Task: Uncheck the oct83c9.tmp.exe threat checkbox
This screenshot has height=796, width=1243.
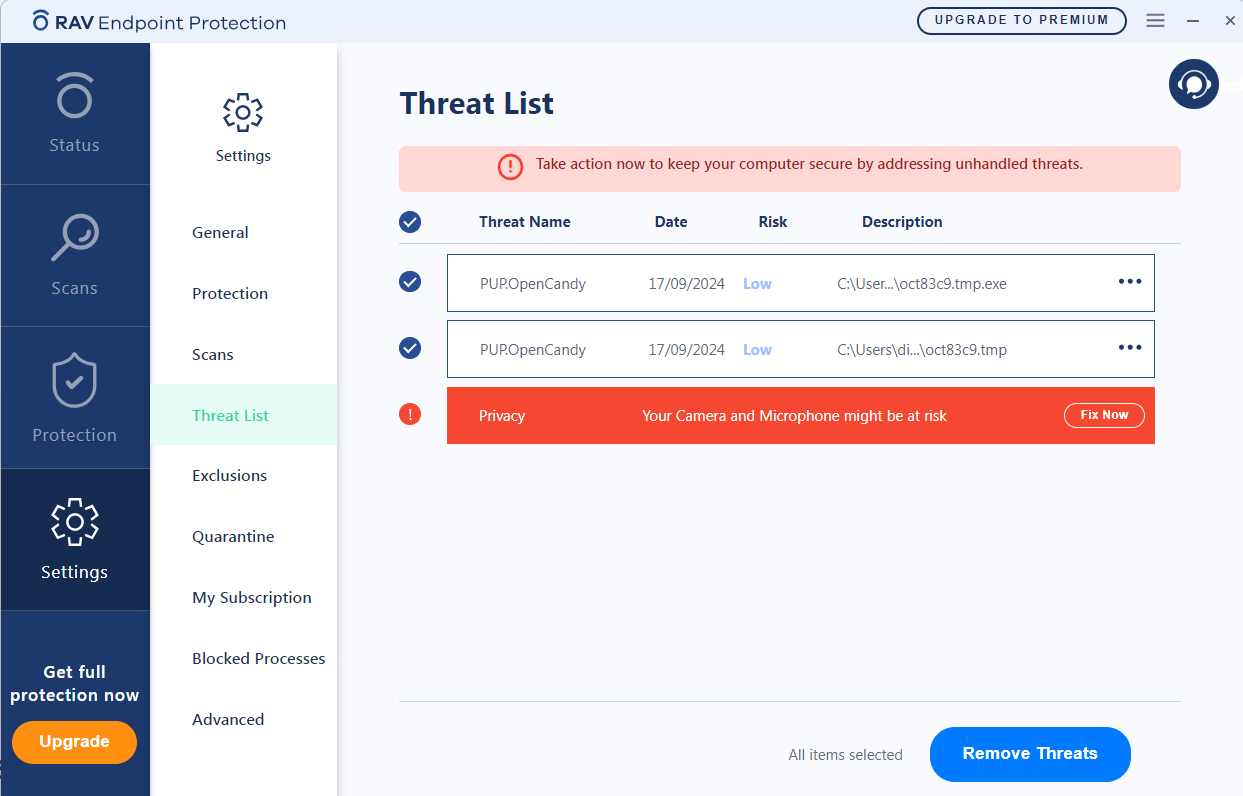Action: 410,282
